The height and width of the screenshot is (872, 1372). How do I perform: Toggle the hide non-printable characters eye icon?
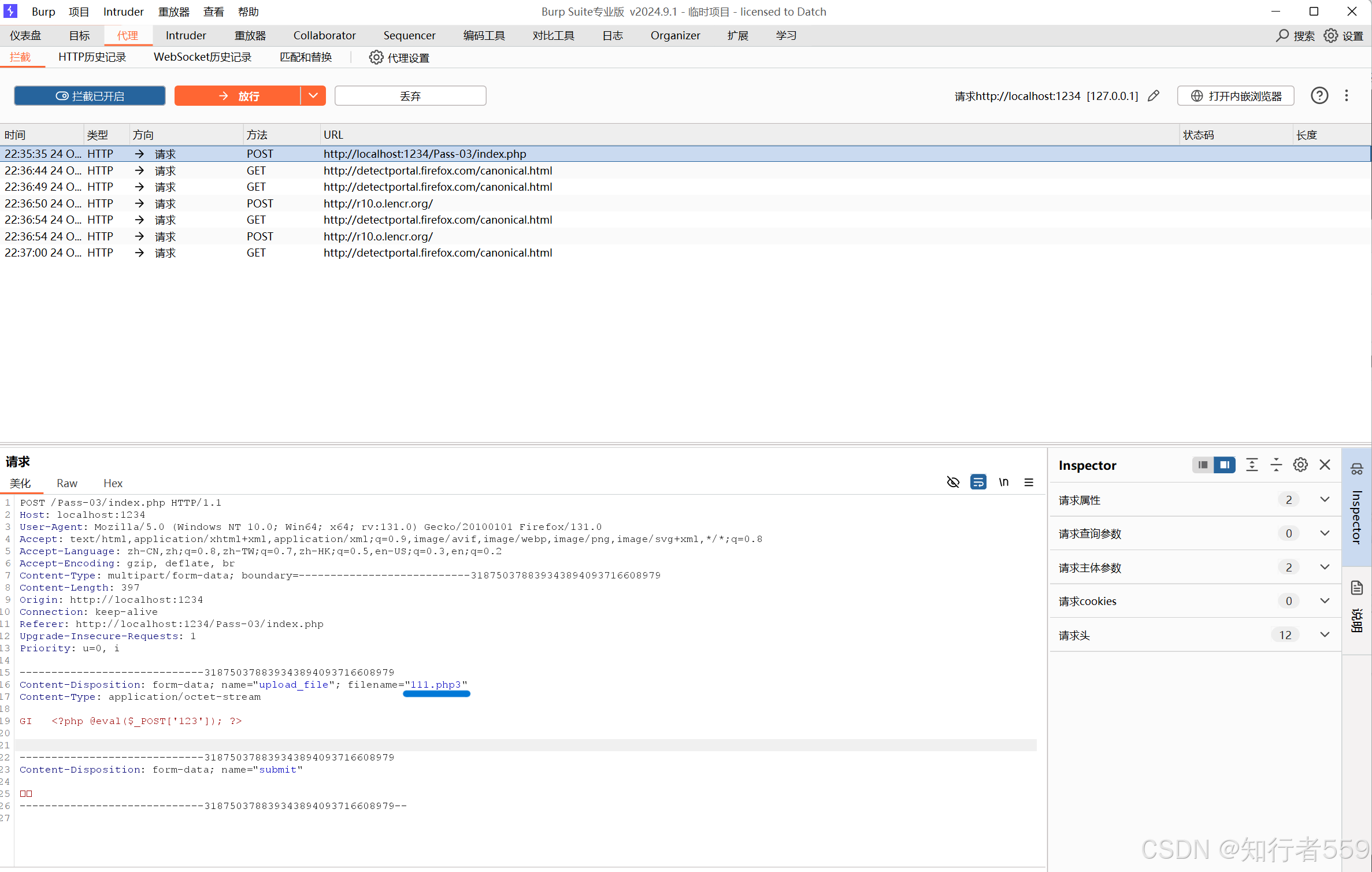953,482
